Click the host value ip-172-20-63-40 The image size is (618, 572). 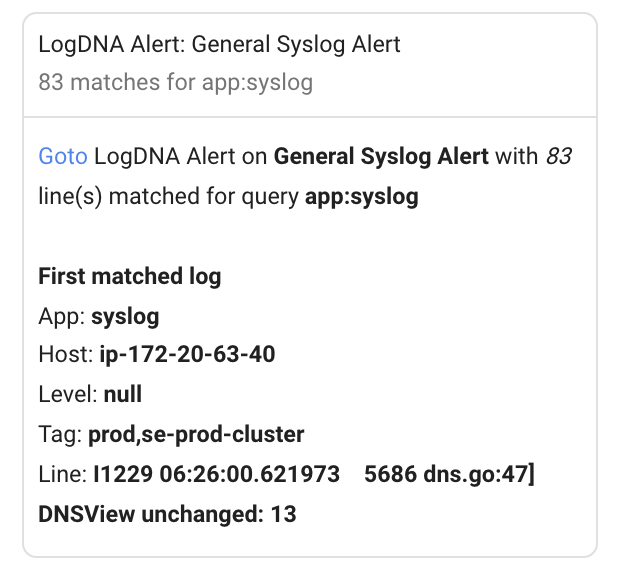coord(187,354)
